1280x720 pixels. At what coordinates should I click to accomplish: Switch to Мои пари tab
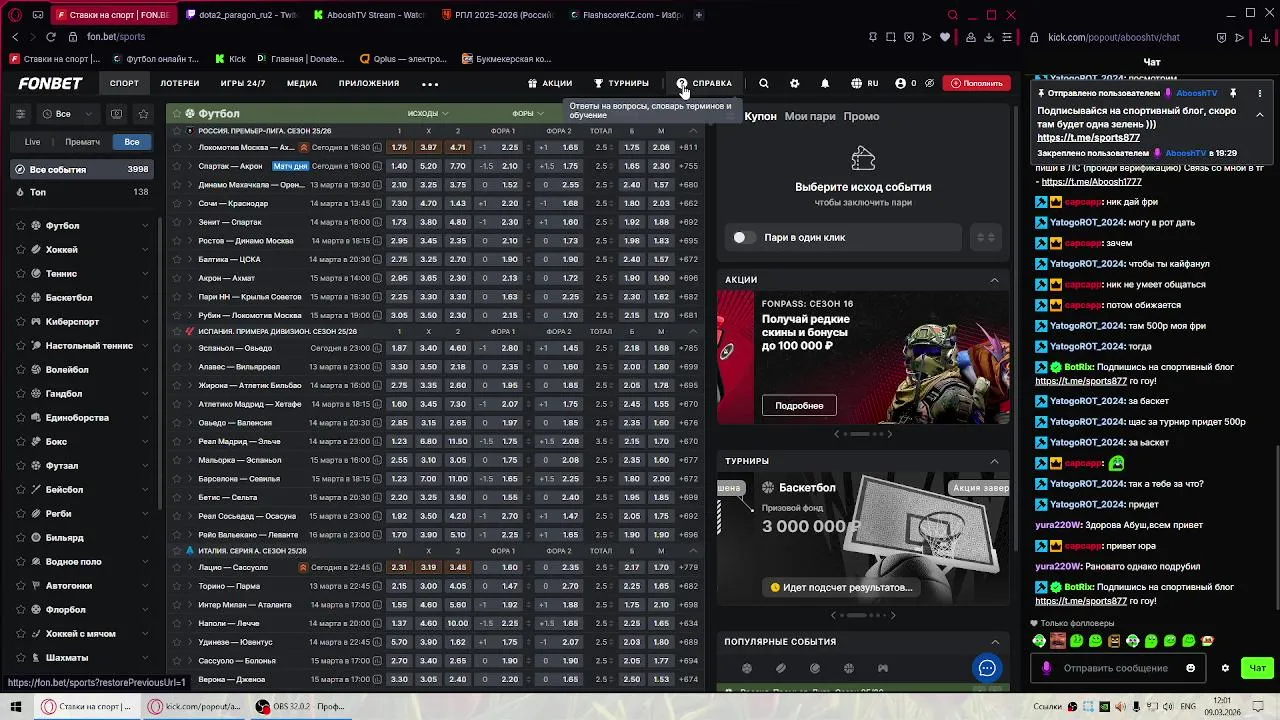(x=810, y=116)
